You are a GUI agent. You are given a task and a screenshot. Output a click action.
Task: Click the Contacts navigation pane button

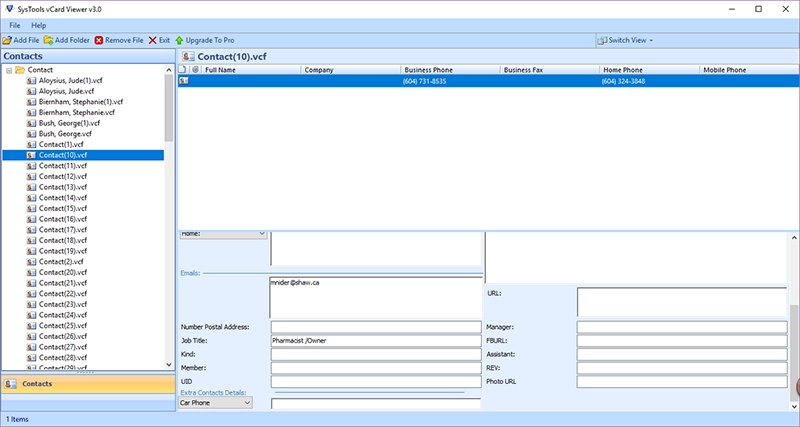pyautogui.click(x=88, y=384)
